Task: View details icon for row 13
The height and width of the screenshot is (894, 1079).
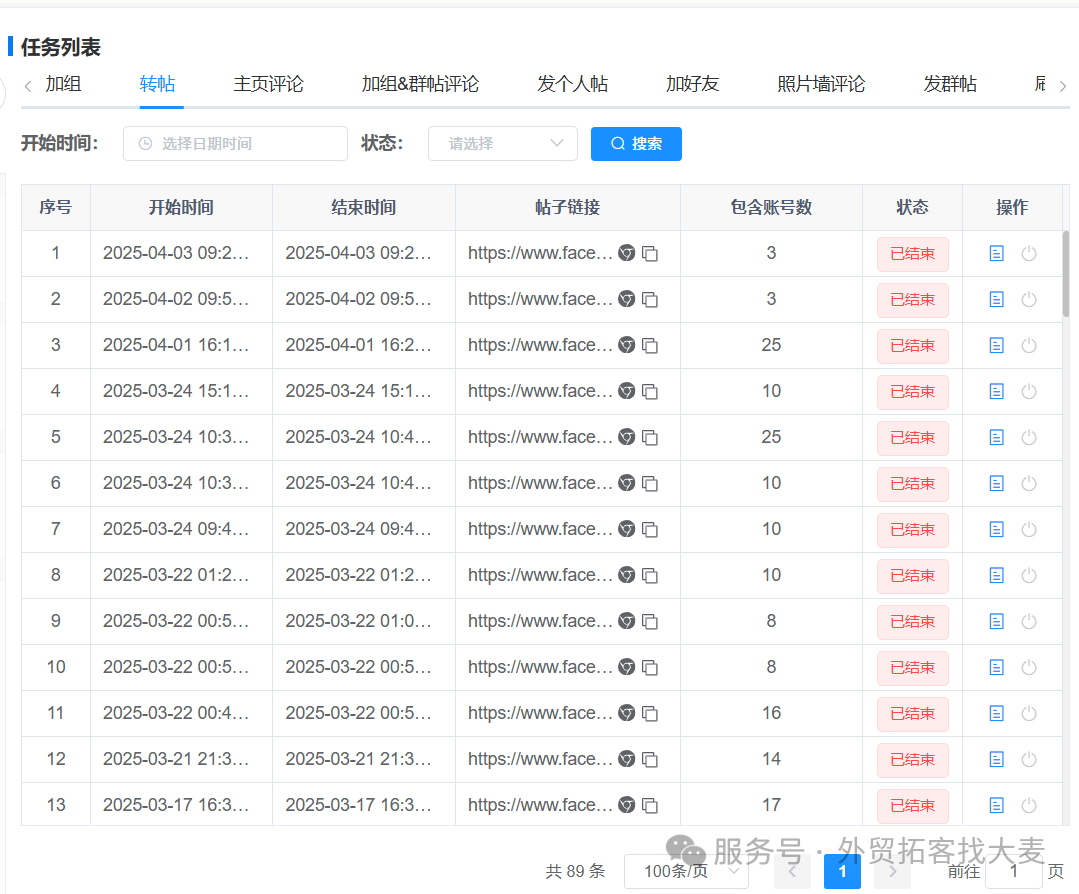Action: [x=996, y=805]
